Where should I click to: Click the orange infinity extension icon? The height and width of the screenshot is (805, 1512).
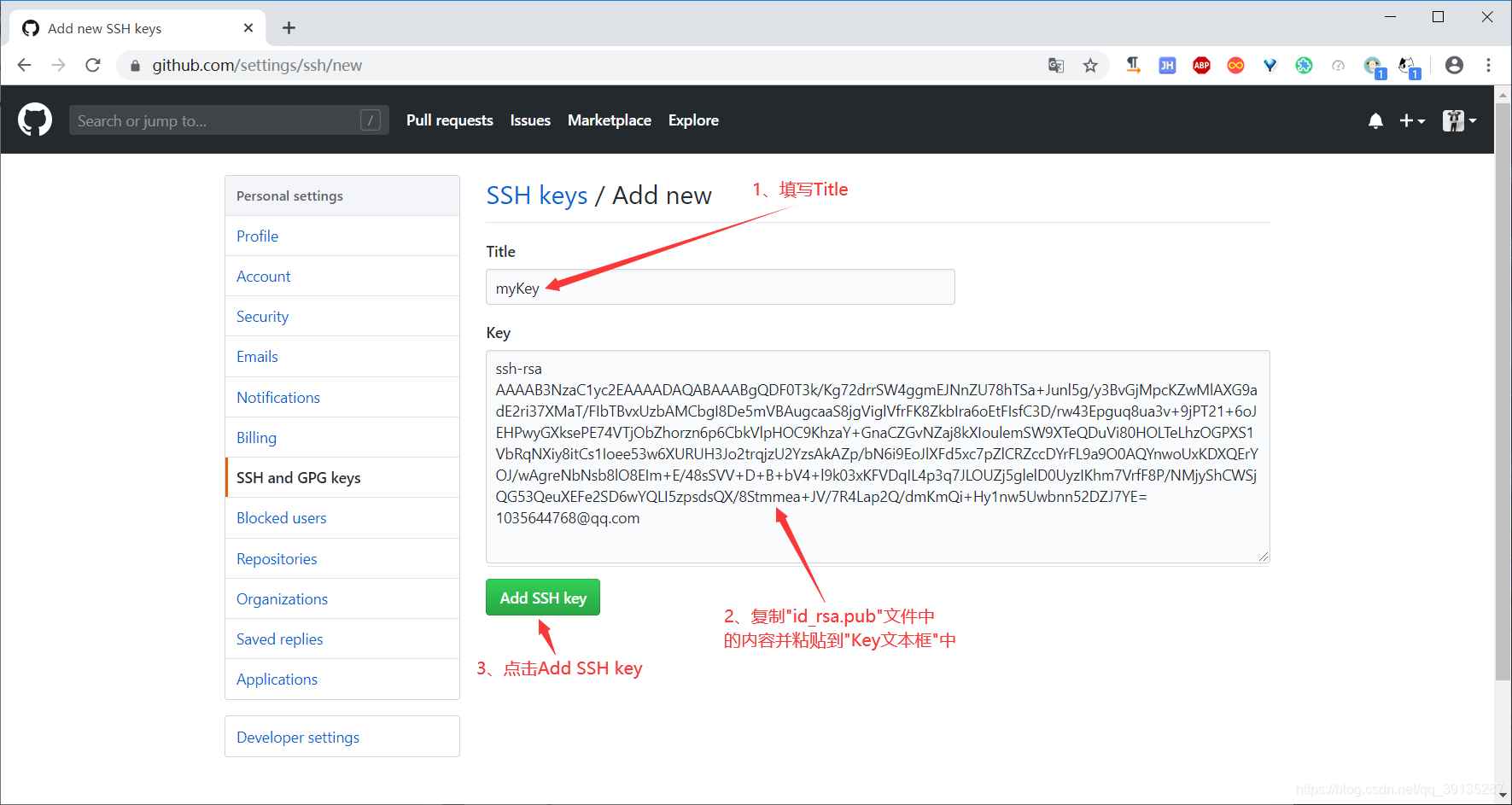click(1235, 66)
